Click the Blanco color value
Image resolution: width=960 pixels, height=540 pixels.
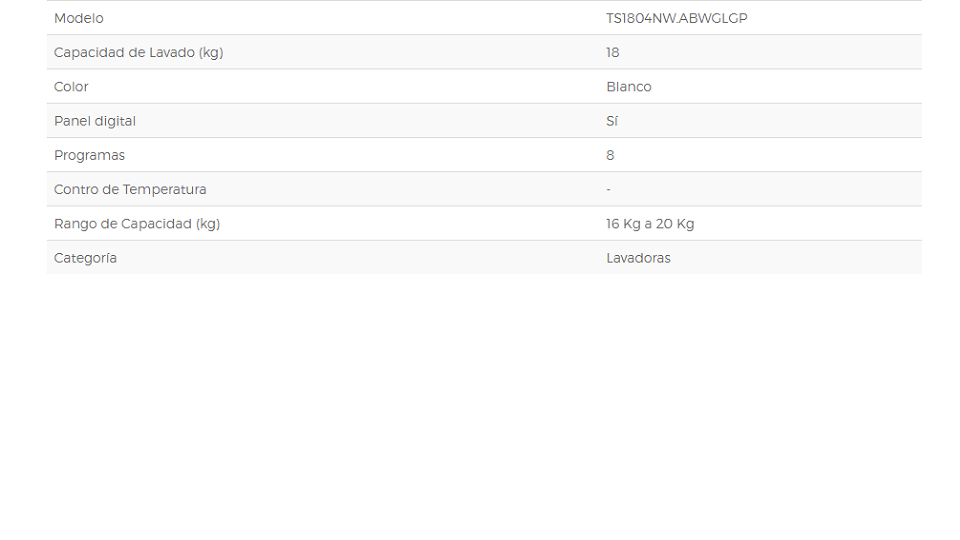[x=629, y=87]
